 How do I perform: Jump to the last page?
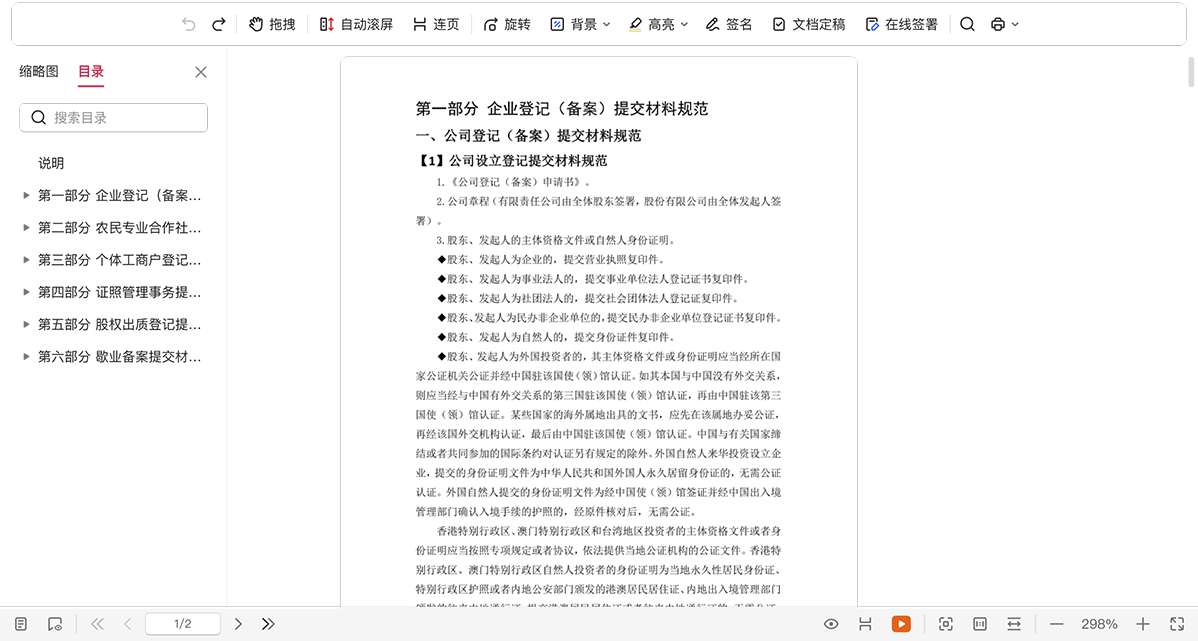268,624
